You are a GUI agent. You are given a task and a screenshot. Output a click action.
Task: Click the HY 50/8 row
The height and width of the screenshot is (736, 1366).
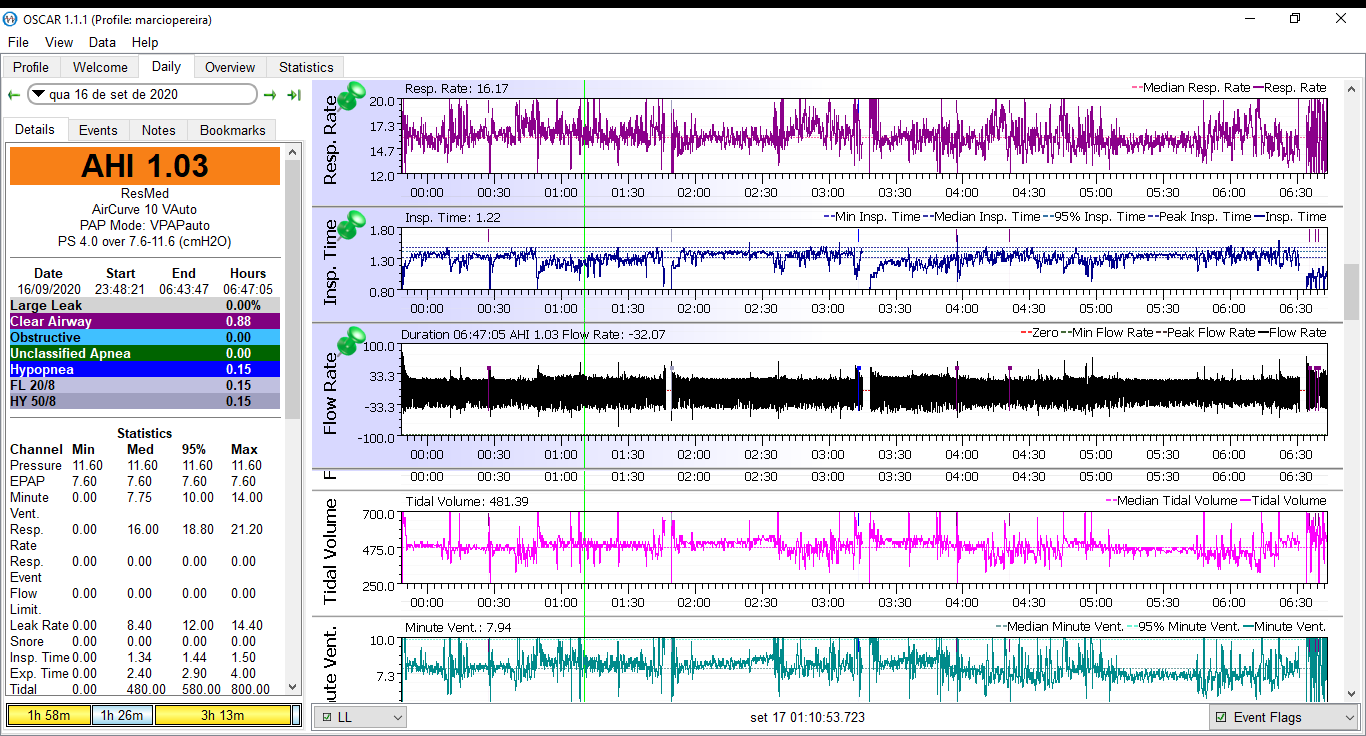(145, 401)
